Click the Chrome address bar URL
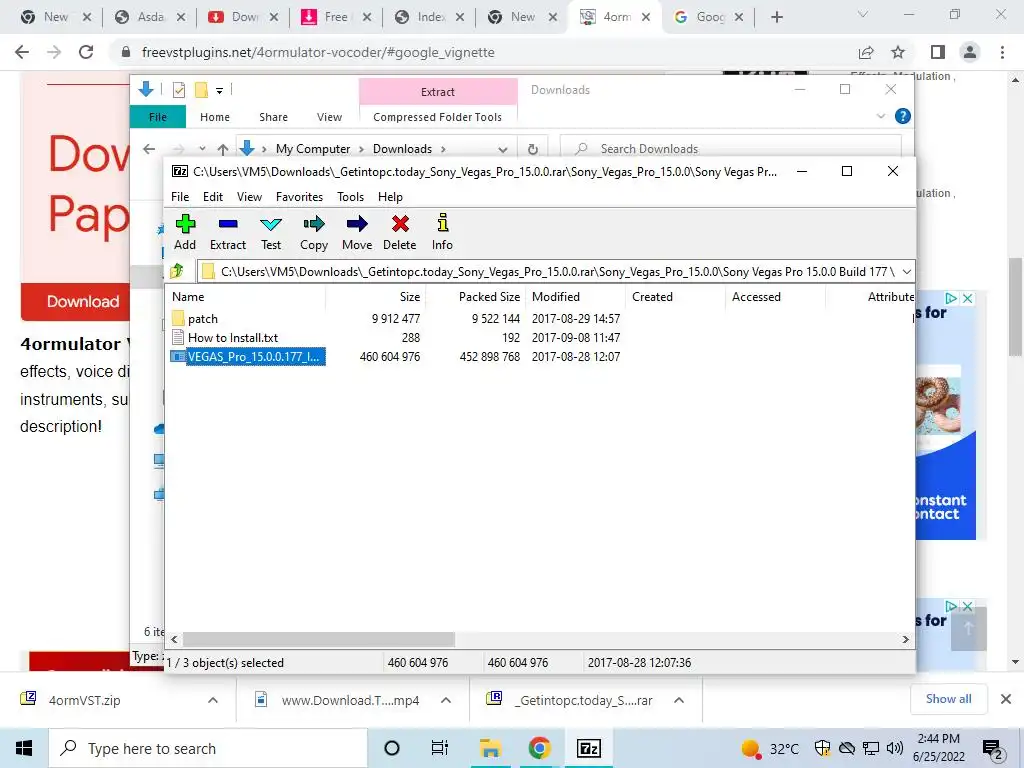 (318, 52)
